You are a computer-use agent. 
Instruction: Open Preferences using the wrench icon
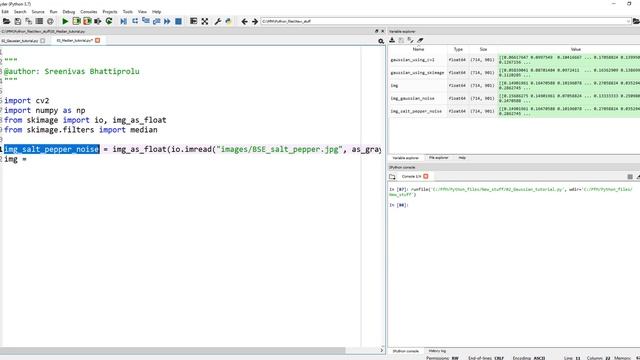click(x=218, y=21)
